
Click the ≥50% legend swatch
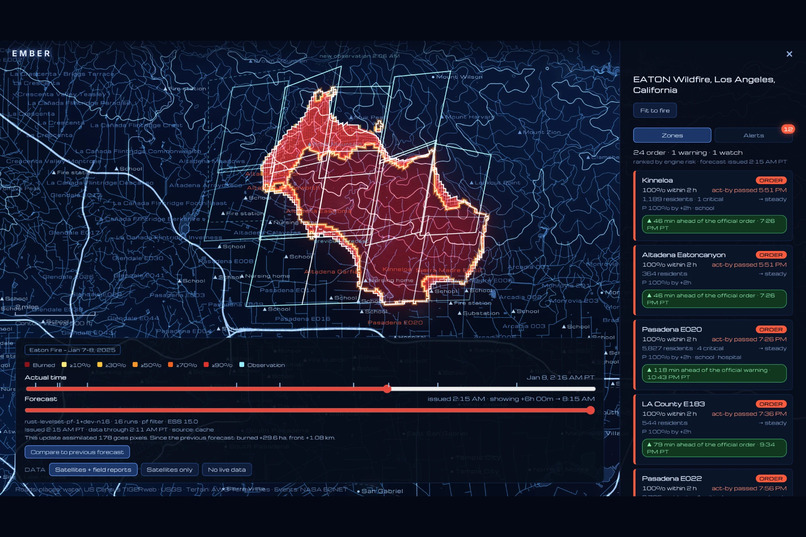click(135, 365)
